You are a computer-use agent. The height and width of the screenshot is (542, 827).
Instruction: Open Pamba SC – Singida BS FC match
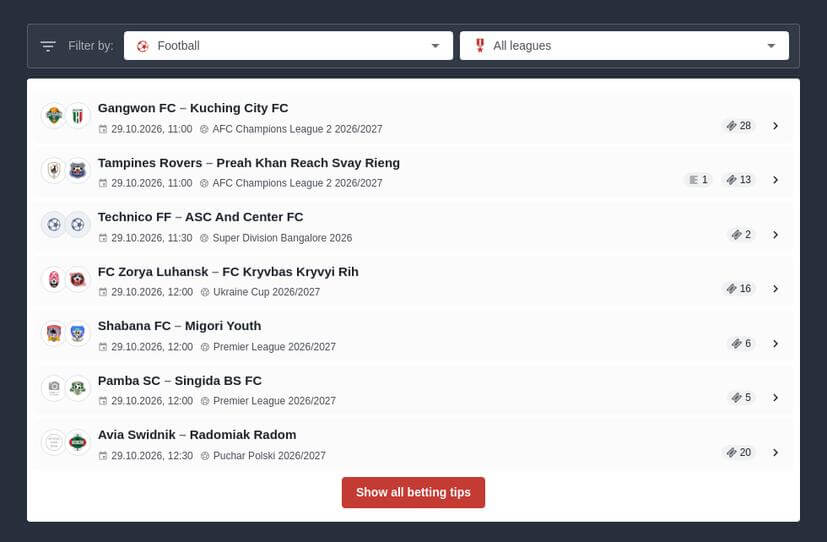coord(414,390)
